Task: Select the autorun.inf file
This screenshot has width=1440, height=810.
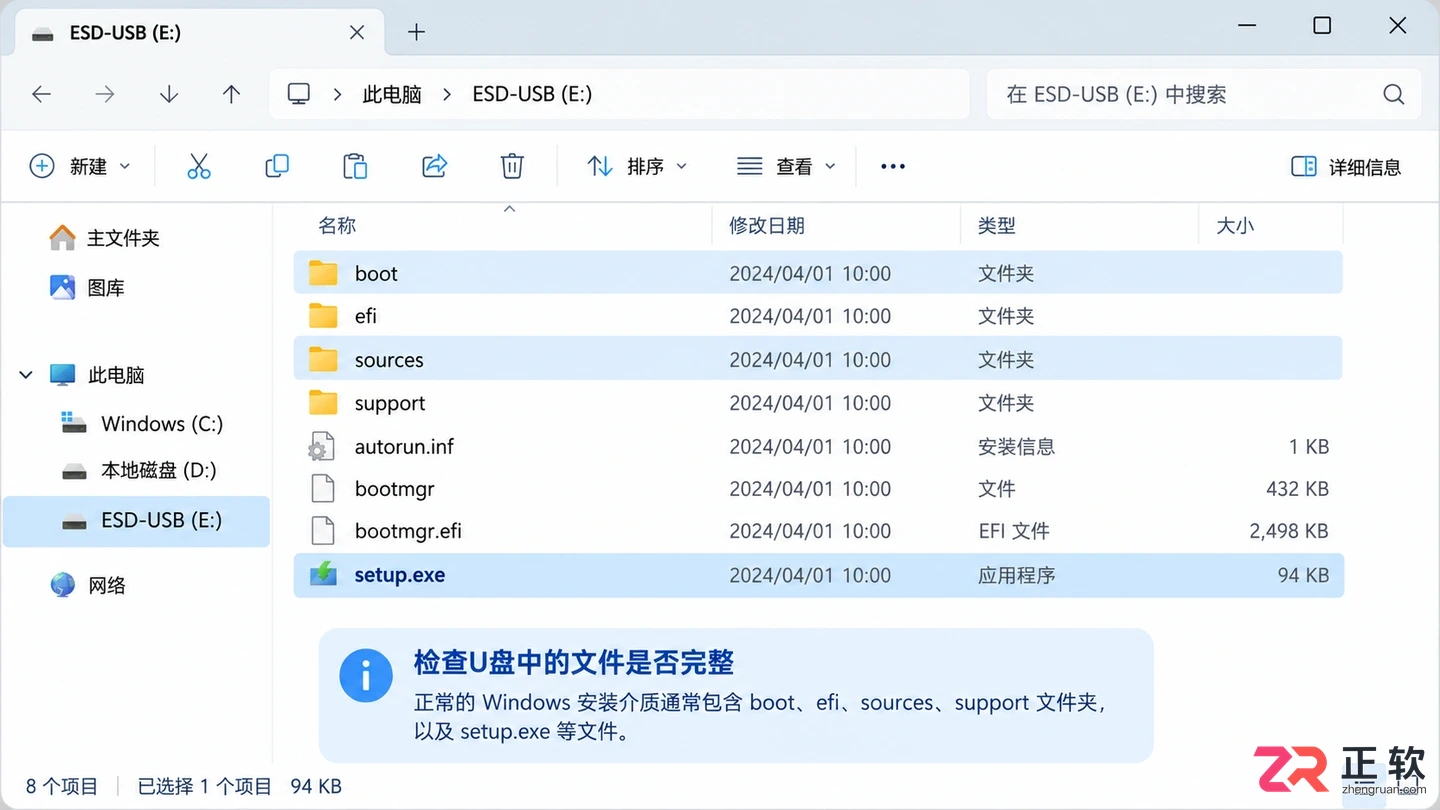Action: [x=818, y=446]
